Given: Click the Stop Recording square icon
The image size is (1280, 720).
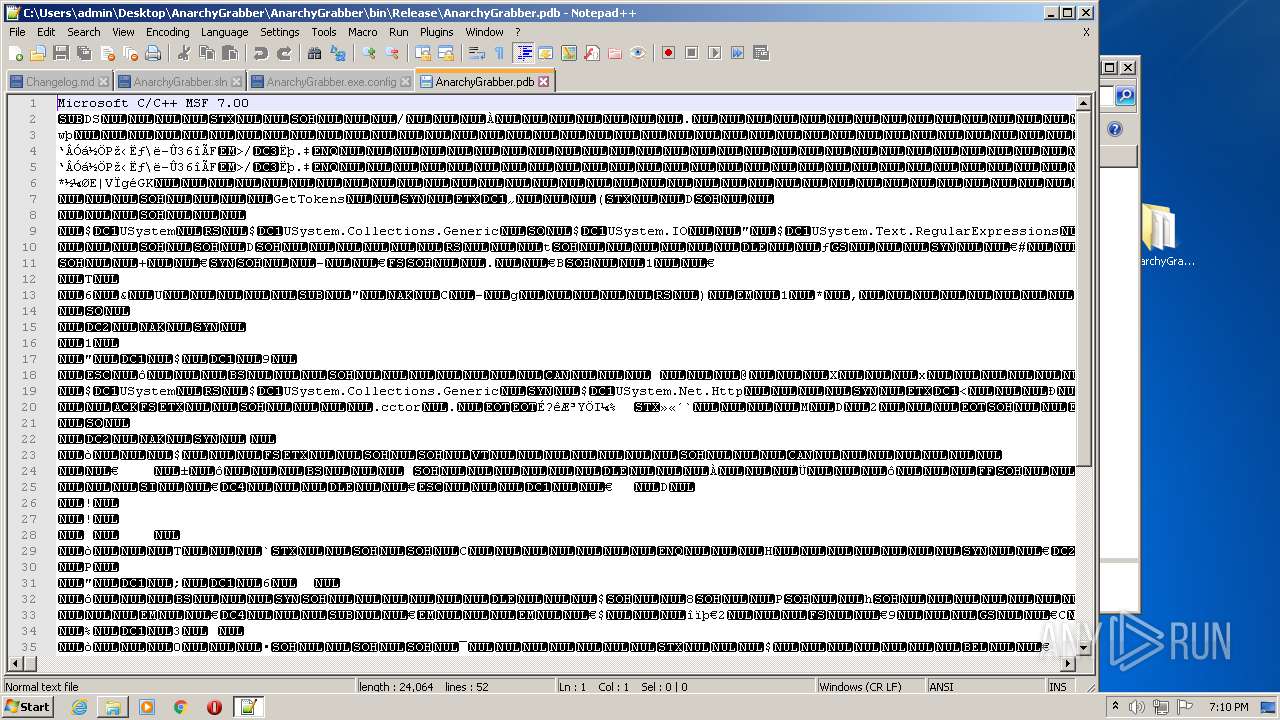Looking at the screenshot, I should click(691, 53).
